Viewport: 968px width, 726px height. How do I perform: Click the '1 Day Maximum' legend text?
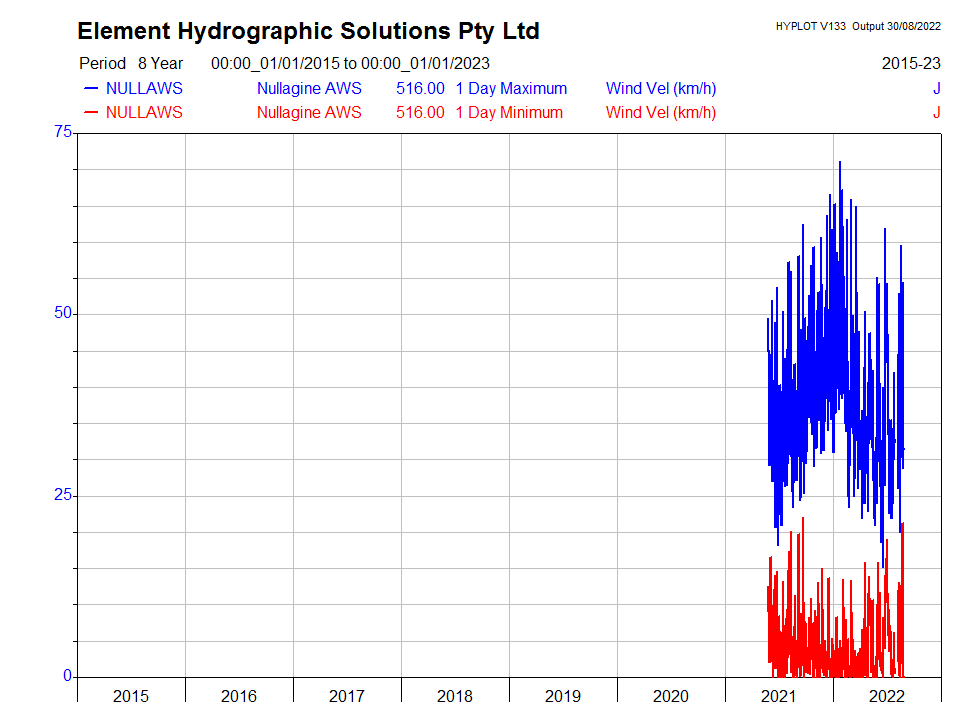pyautogui.click(x=511, y=88)
